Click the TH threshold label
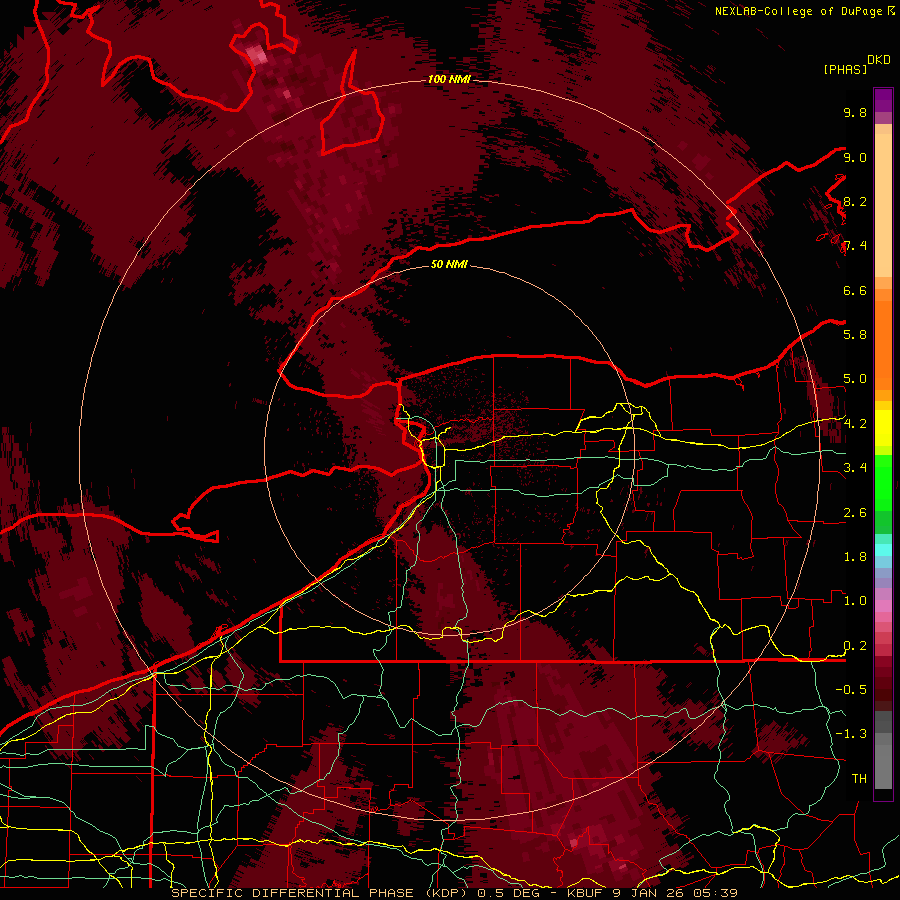 point(859,779)
